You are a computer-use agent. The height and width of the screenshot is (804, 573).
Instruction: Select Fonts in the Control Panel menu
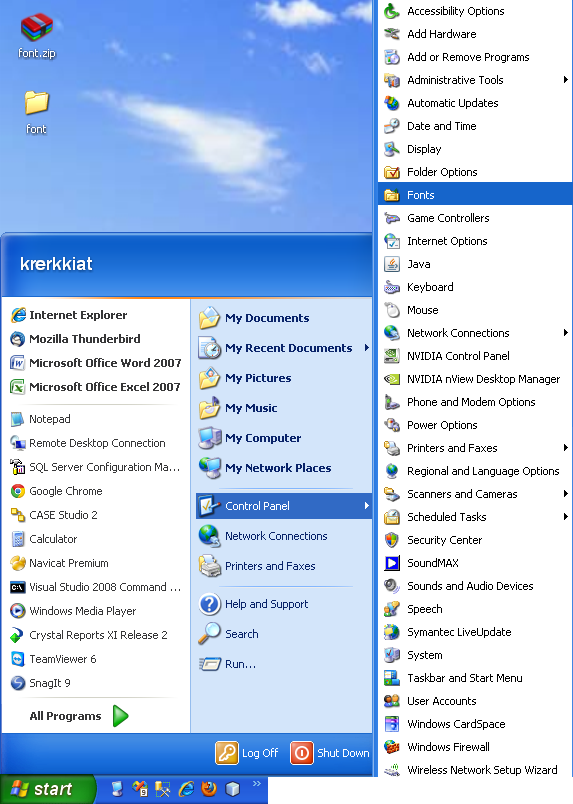pos(475,195)
